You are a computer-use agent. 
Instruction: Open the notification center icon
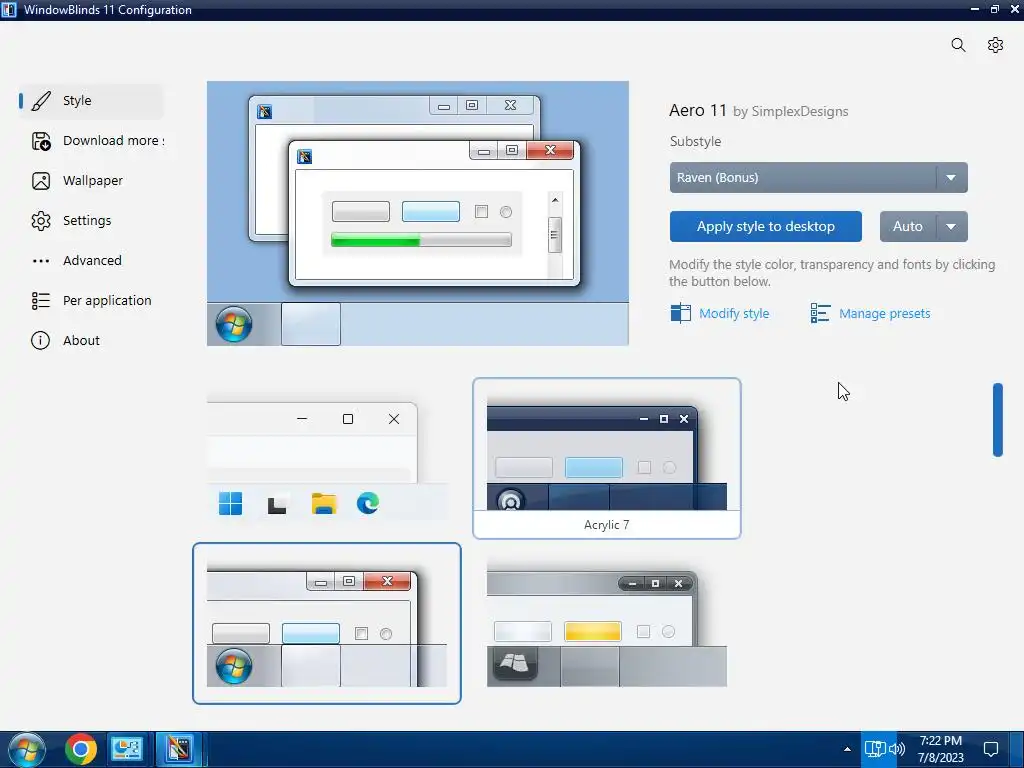pyautogui.click(x=991, y=749)
